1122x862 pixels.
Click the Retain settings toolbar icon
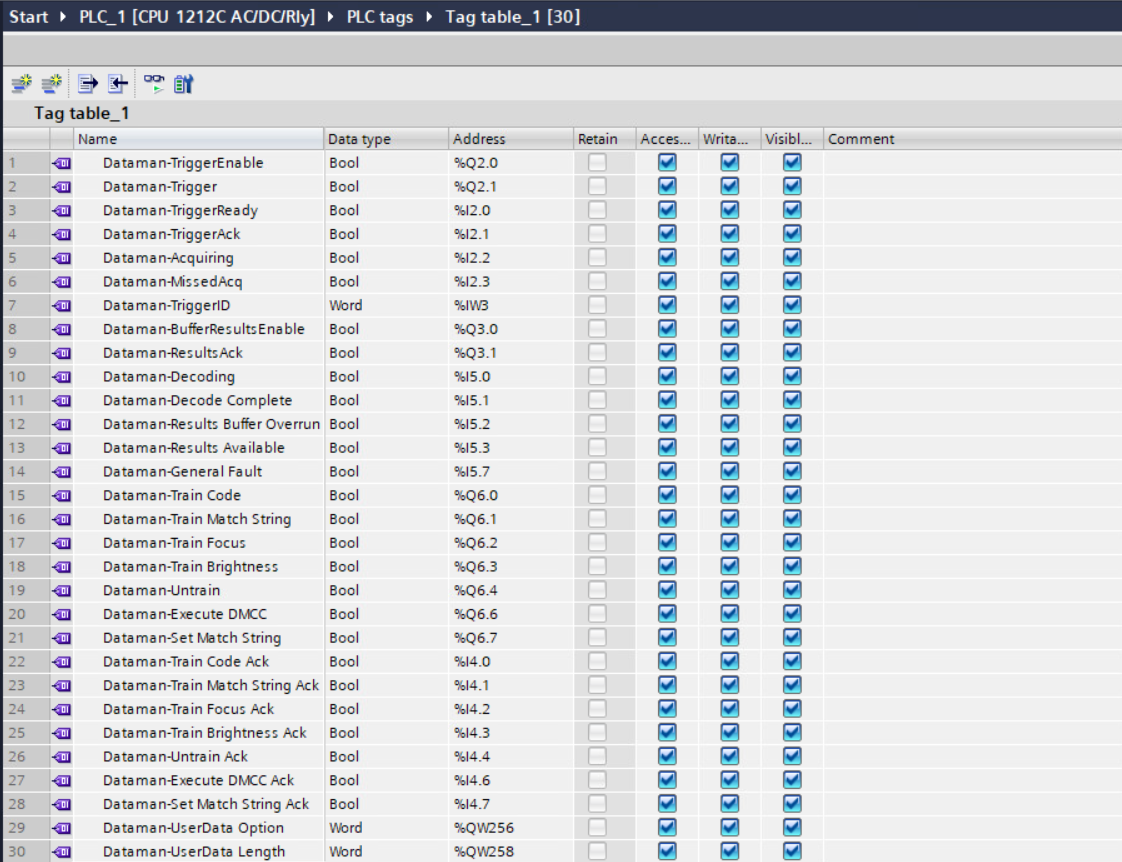tap(183, 85)
